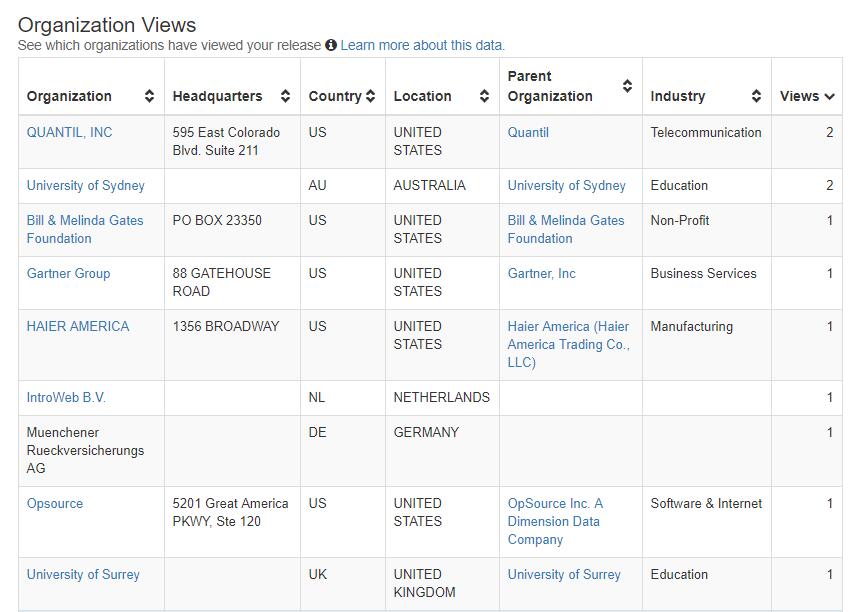This screenshot has height=612, width=863.
Task: Open QUANTIL, INC organization link
Action: point(69,133)
